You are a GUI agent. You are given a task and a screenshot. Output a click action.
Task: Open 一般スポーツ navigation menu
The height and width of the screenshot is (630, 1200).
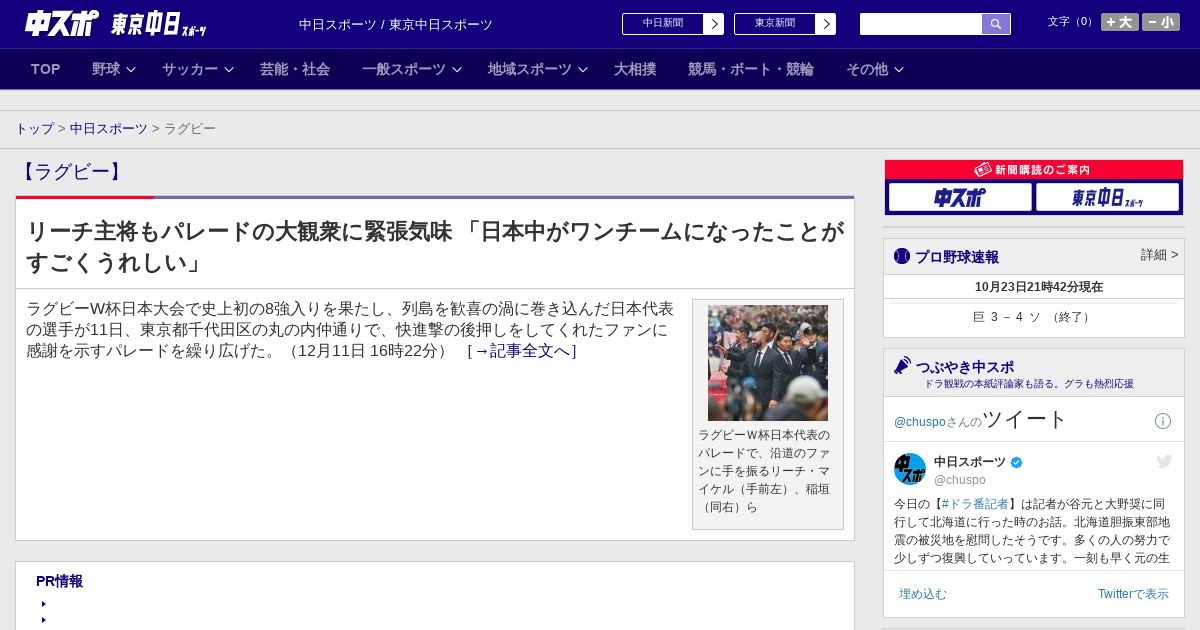(404, 69)
